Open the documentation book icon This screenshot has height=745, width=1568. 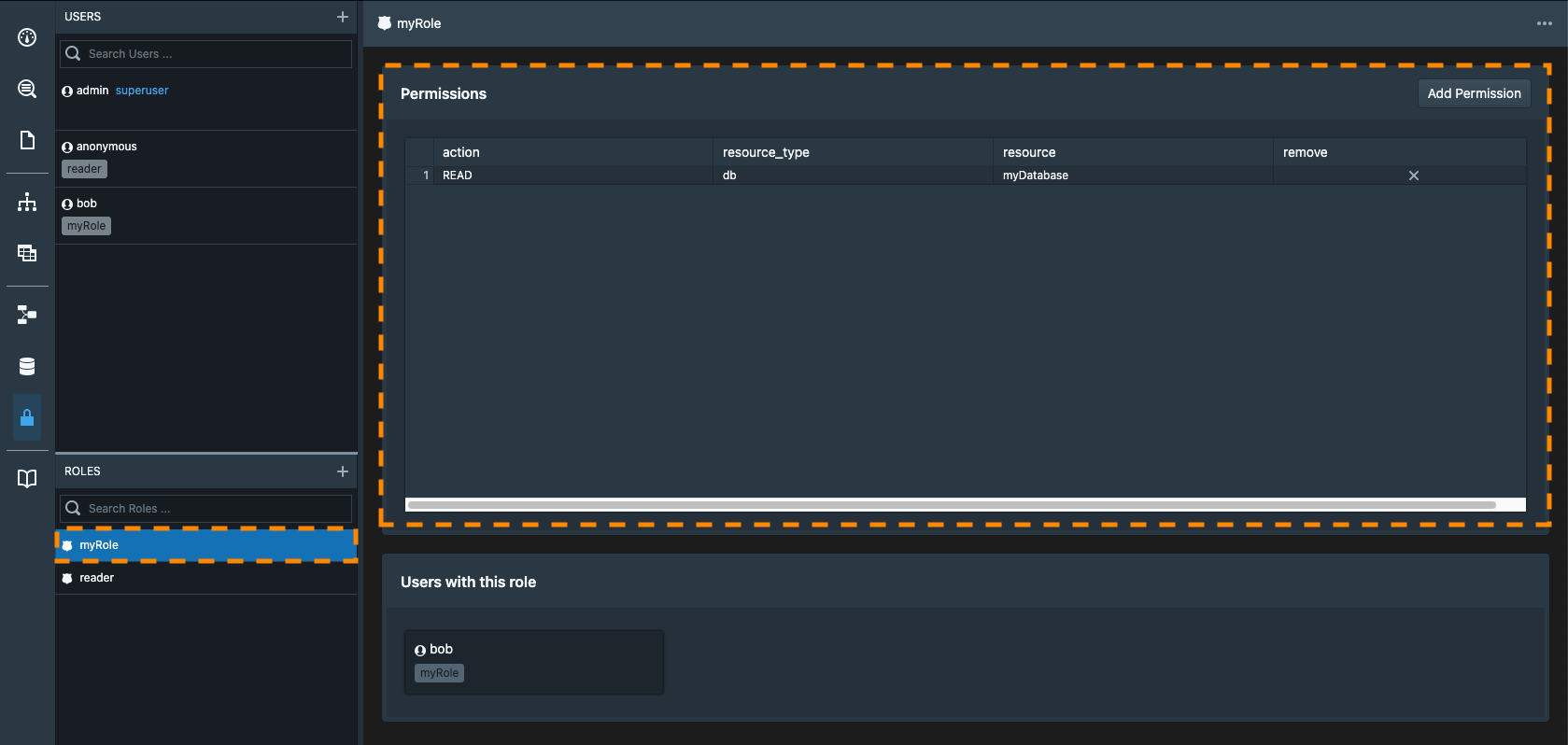(27, 478)
